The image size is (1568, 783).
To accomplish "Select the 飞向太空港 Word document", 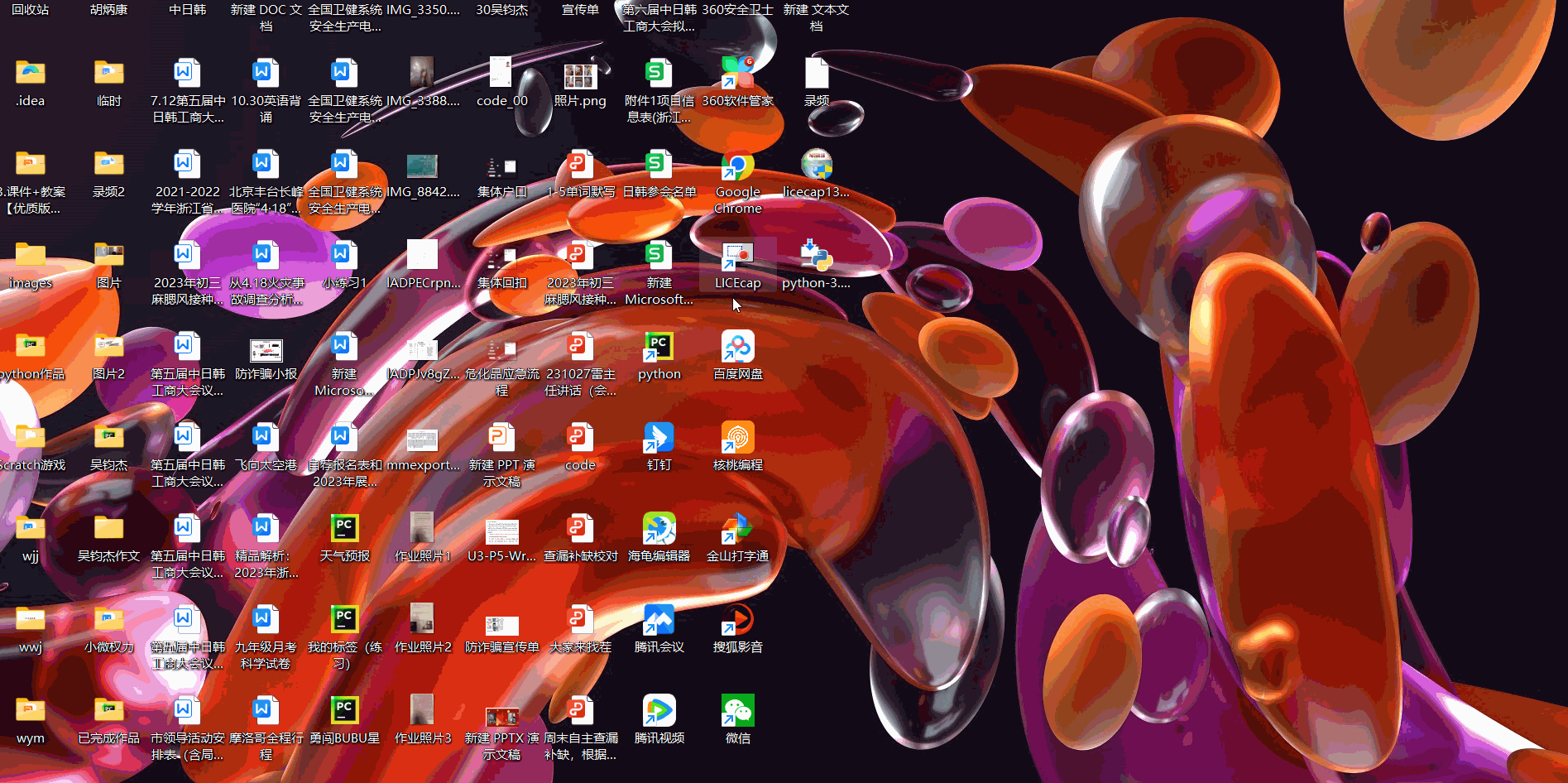I will 266,439.
